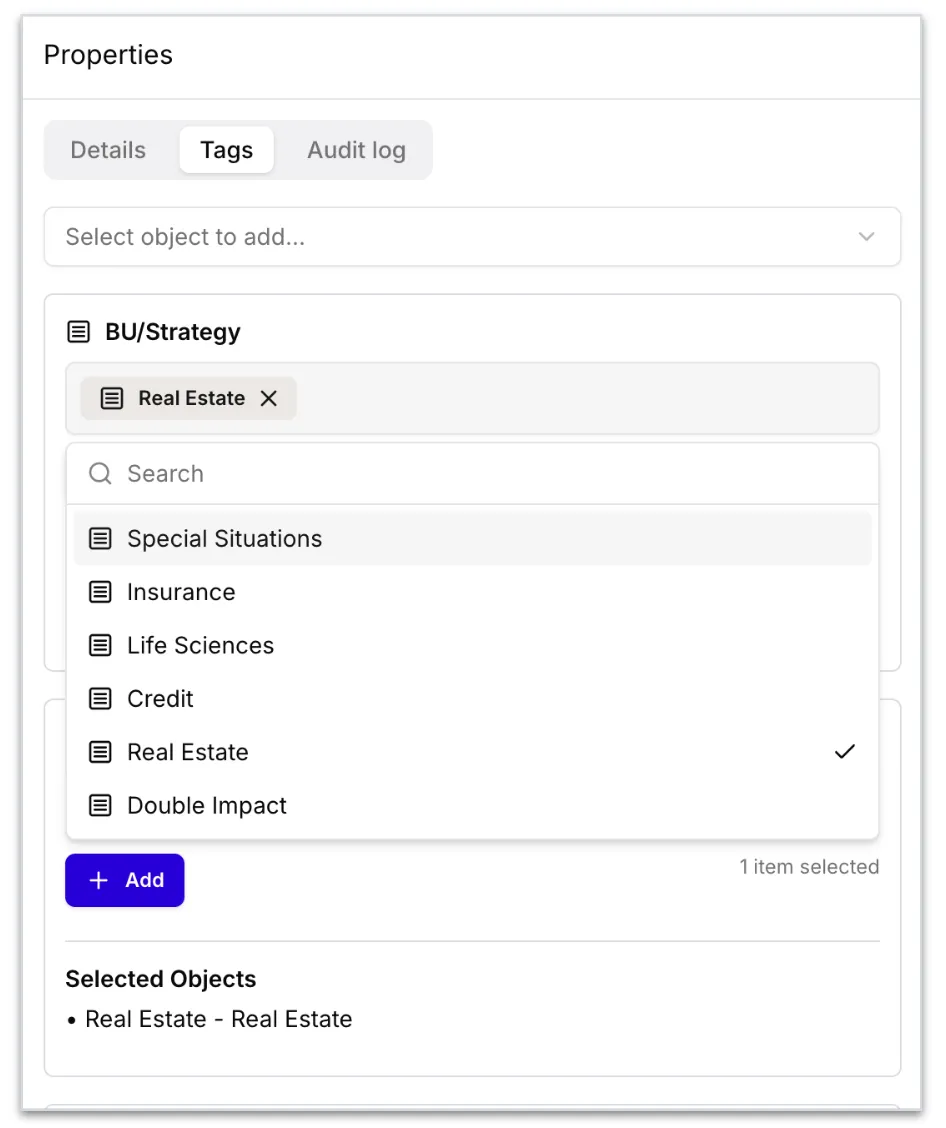
Task: Choose Double Impact from the list
Action: (472, 805)
